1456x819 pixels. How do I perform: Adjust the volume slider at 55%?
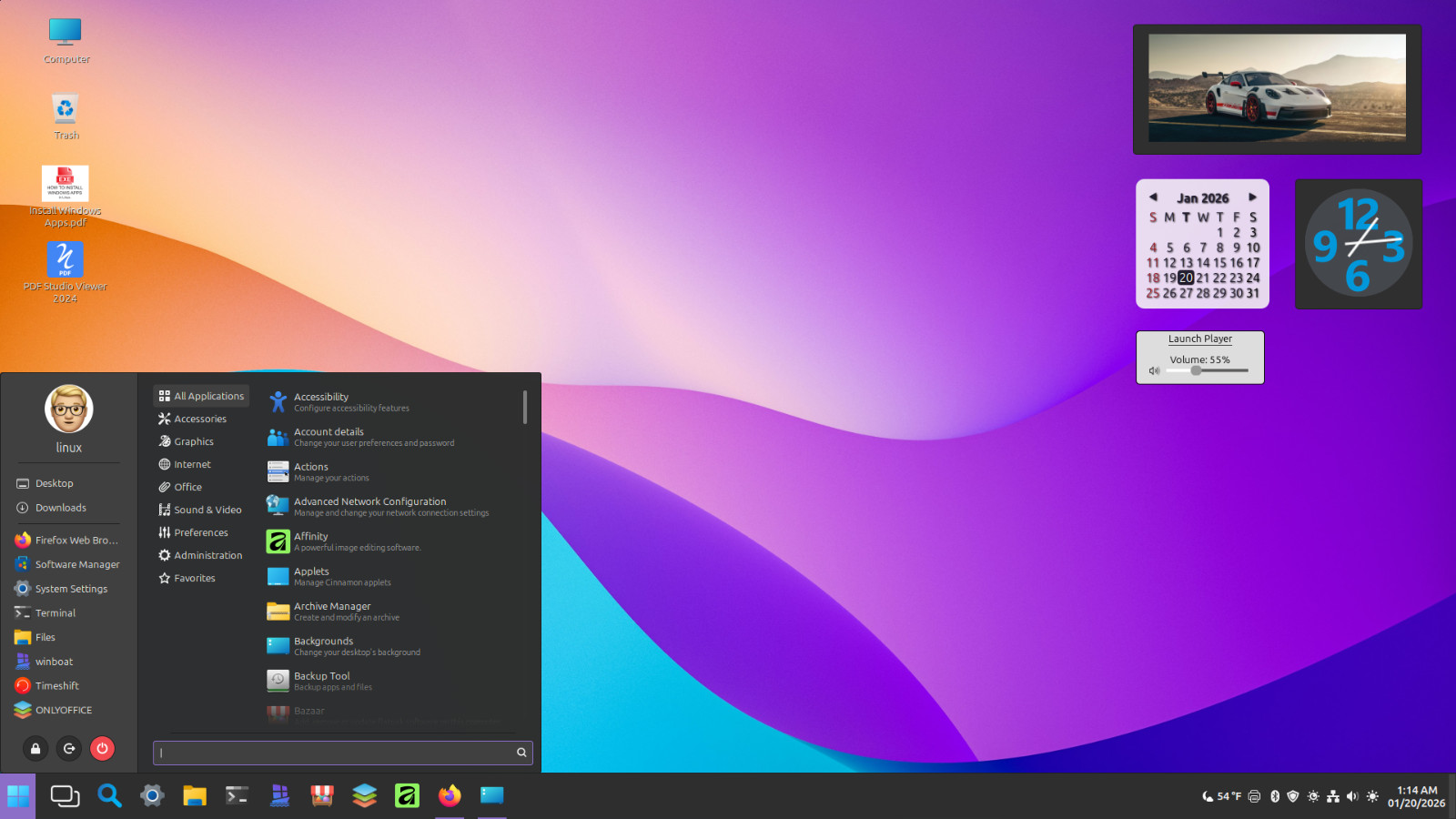tap(1207, 370)
